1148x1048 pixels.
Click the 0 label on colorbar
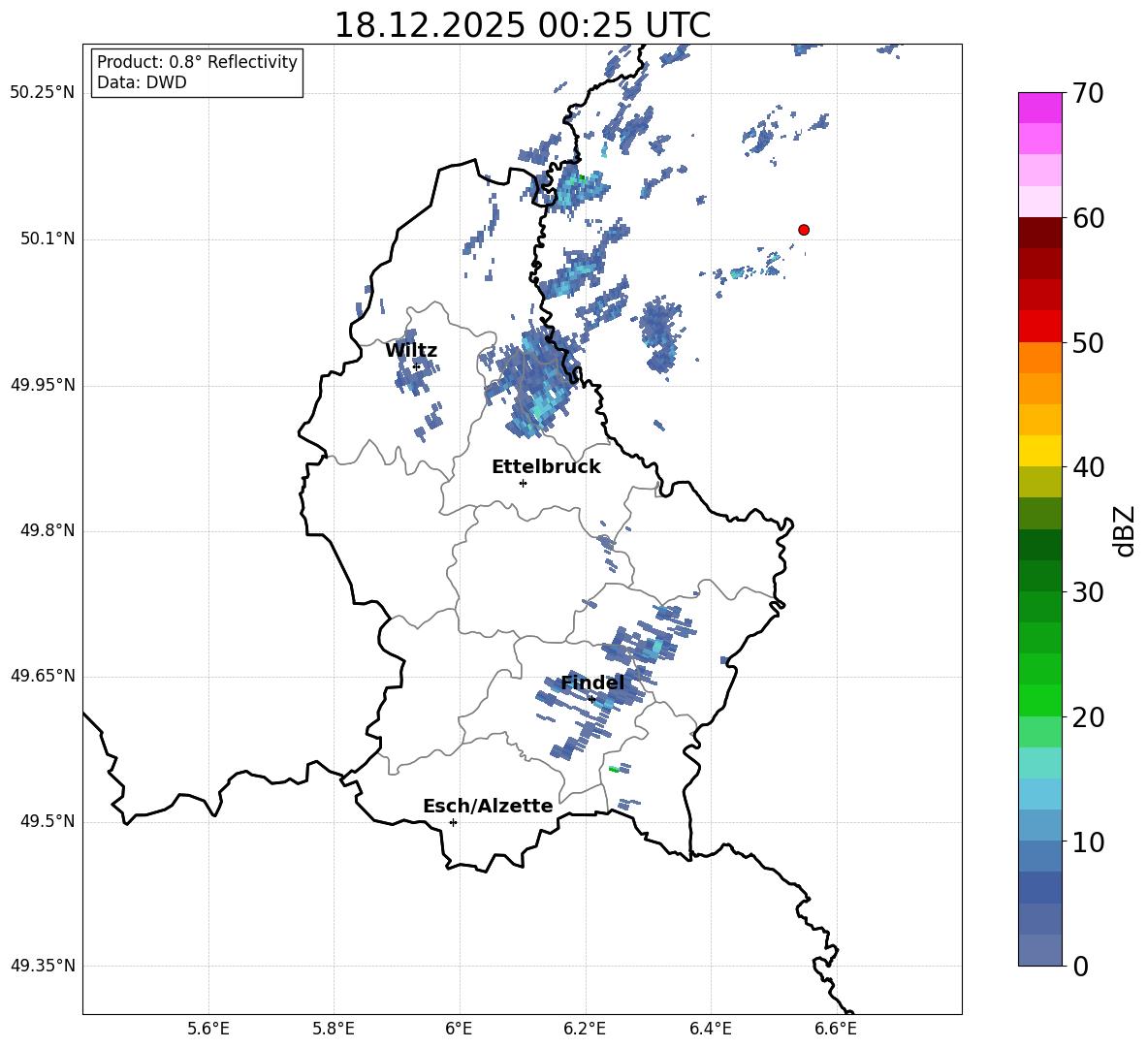point(1080,966)
